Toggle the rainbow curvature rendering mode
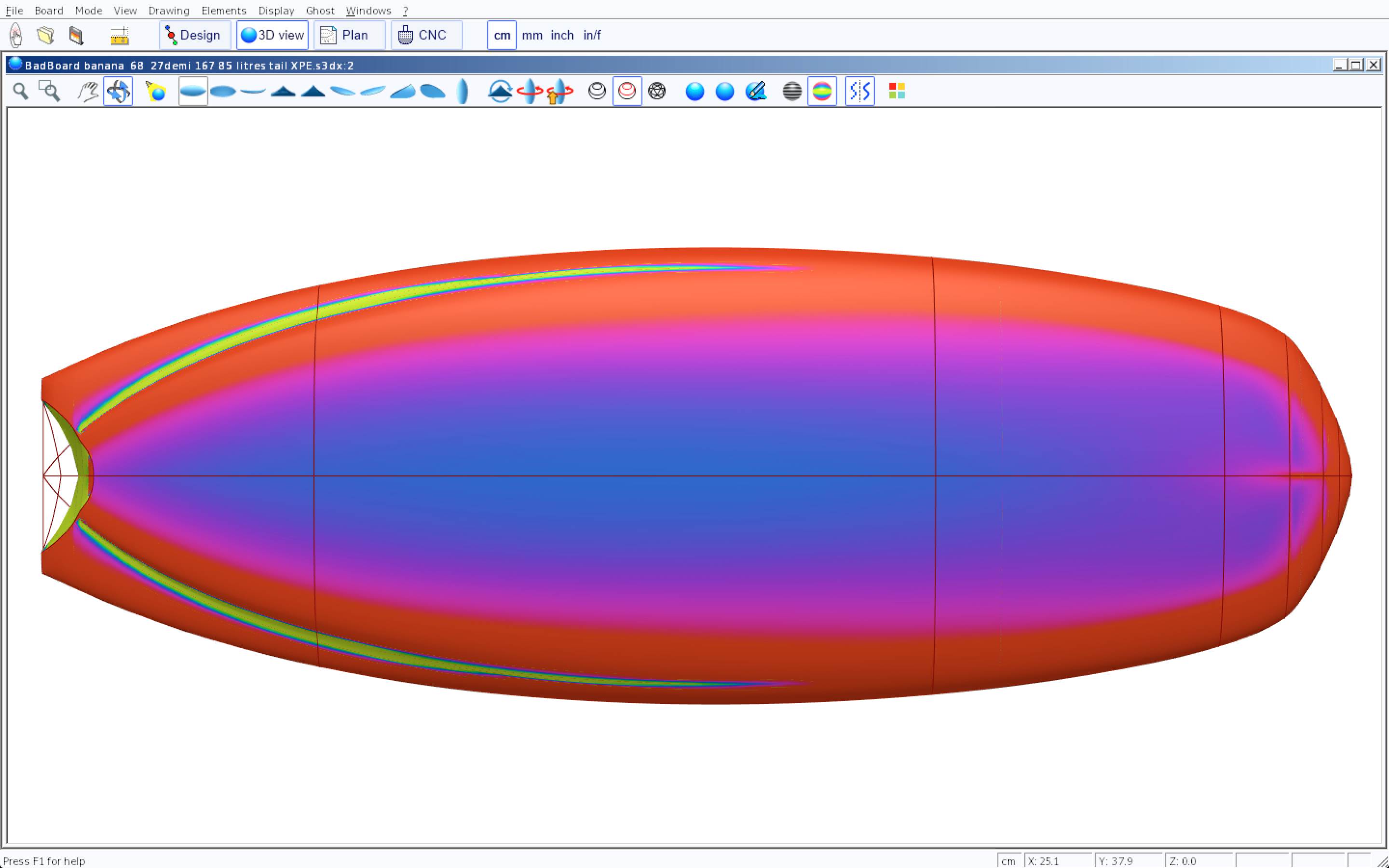This screenshot has height=868, width=1389. point(822,91)
